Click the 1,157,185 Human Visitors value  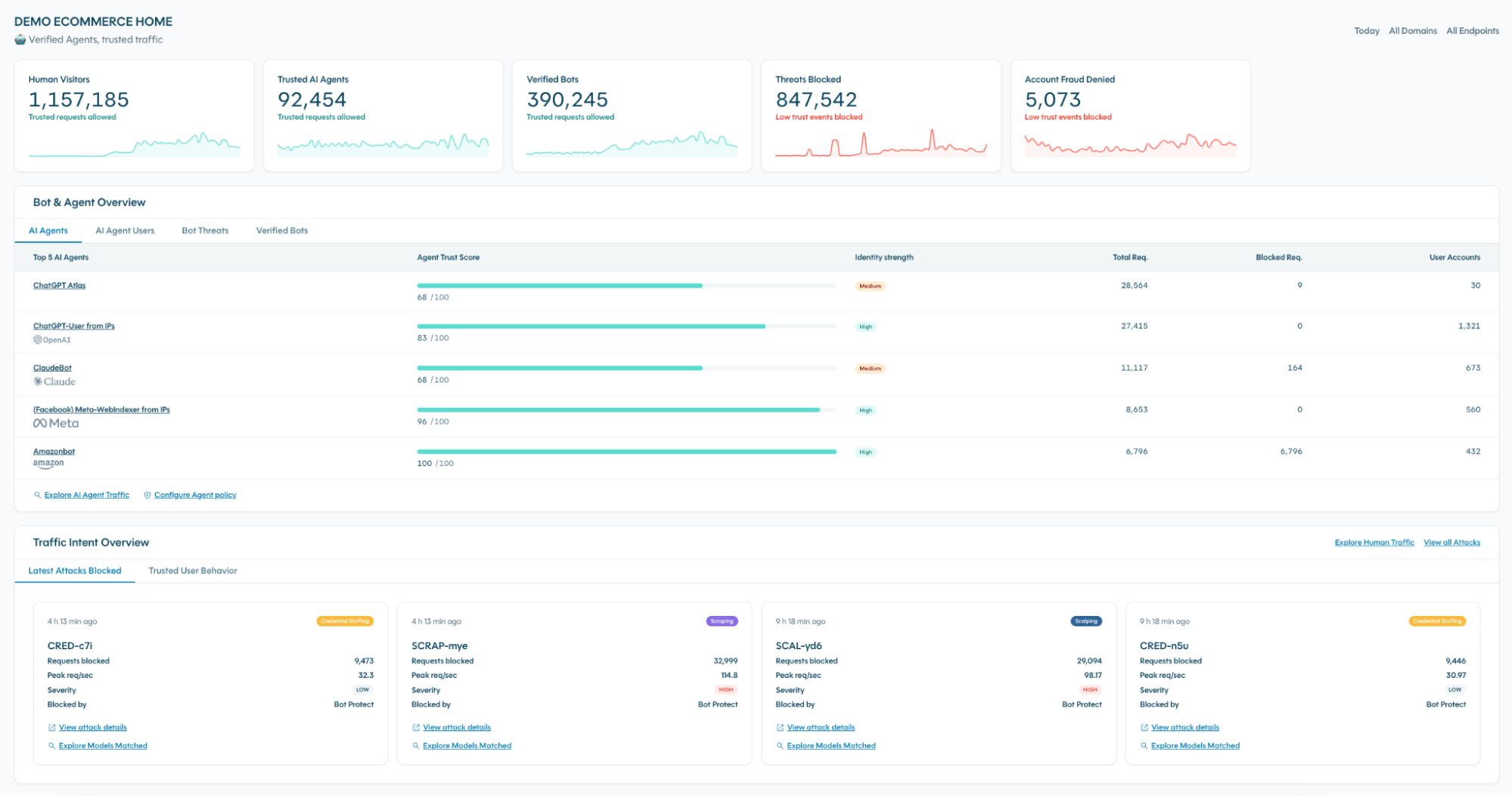(79, 100)
